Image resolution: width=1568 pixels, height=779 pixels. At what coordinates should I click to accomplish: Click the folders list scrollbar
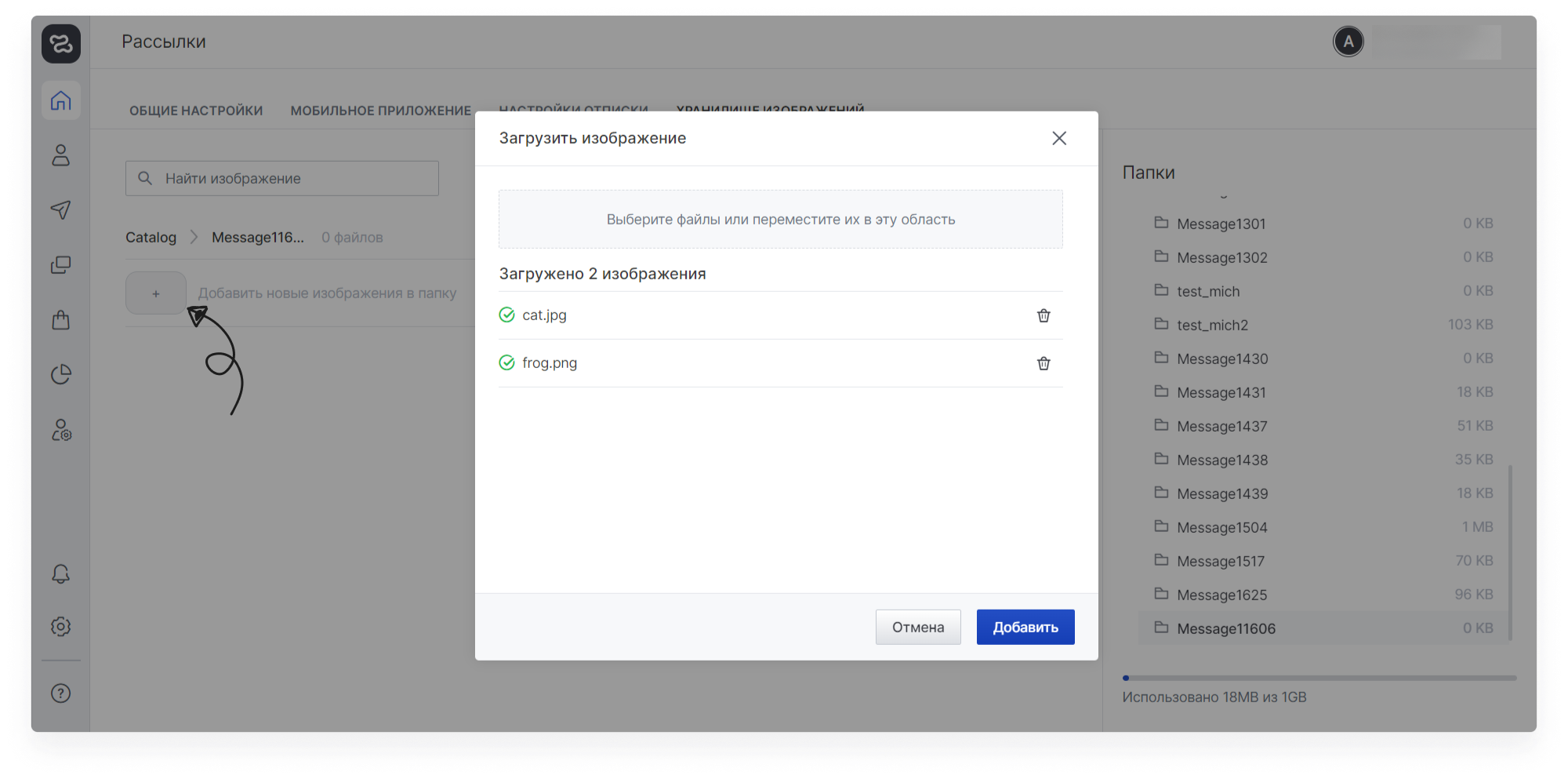tap(1510, 552)
